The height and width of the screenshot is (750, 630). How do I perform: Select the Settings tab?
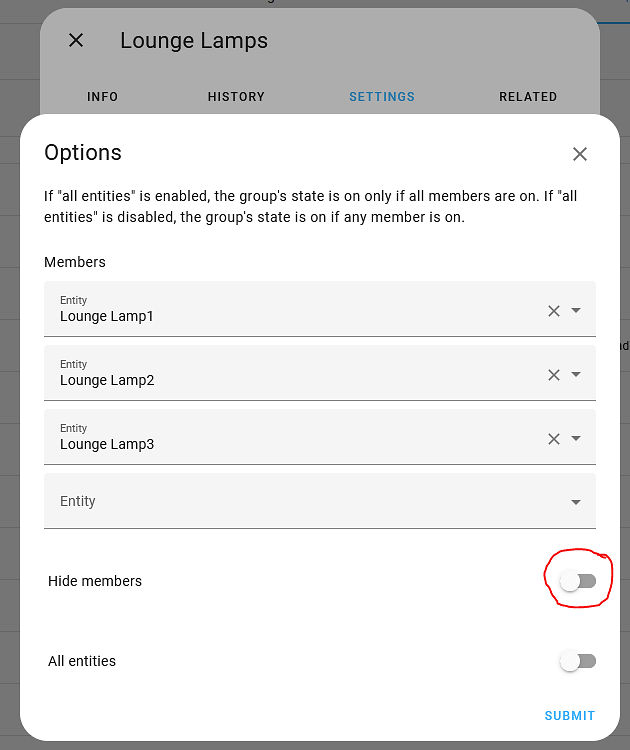click(x=382, y=97)
